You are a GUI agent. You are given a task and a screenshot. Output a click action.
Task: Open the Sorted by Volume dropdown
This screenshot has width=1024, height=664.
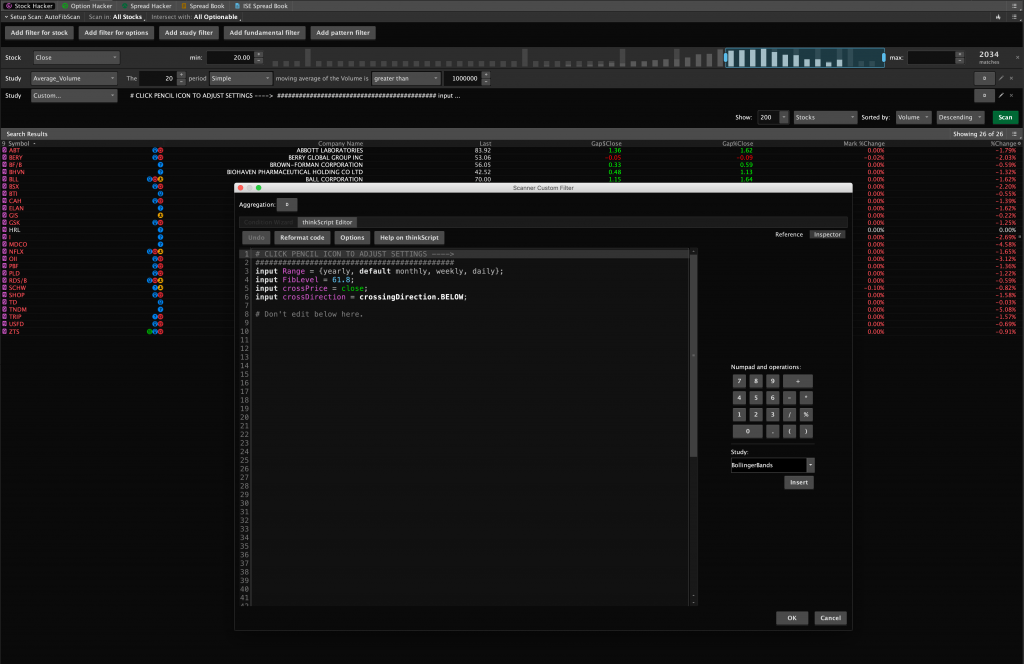(x=913, y=117)
